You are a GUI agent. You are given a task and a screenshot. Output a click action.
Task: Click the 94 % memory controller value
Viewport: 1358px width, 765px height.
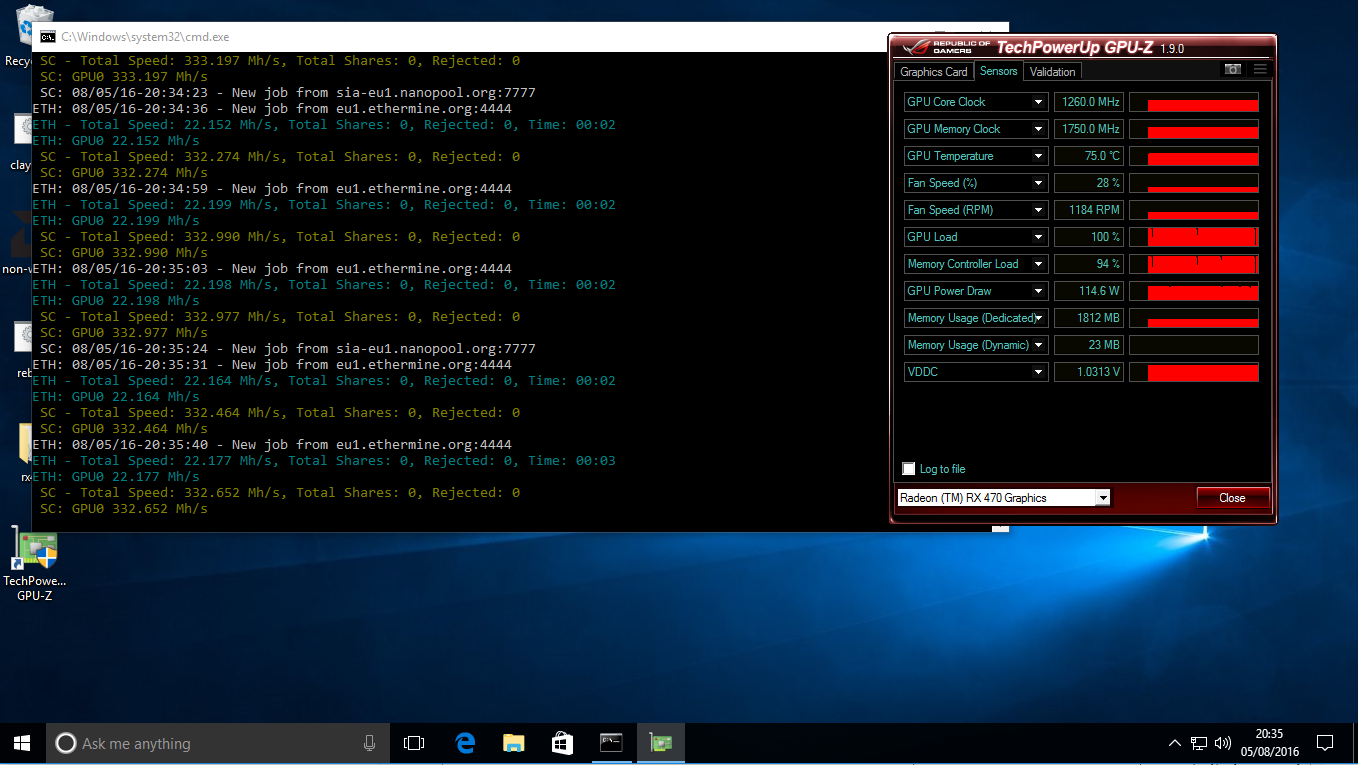point(1089,264)
